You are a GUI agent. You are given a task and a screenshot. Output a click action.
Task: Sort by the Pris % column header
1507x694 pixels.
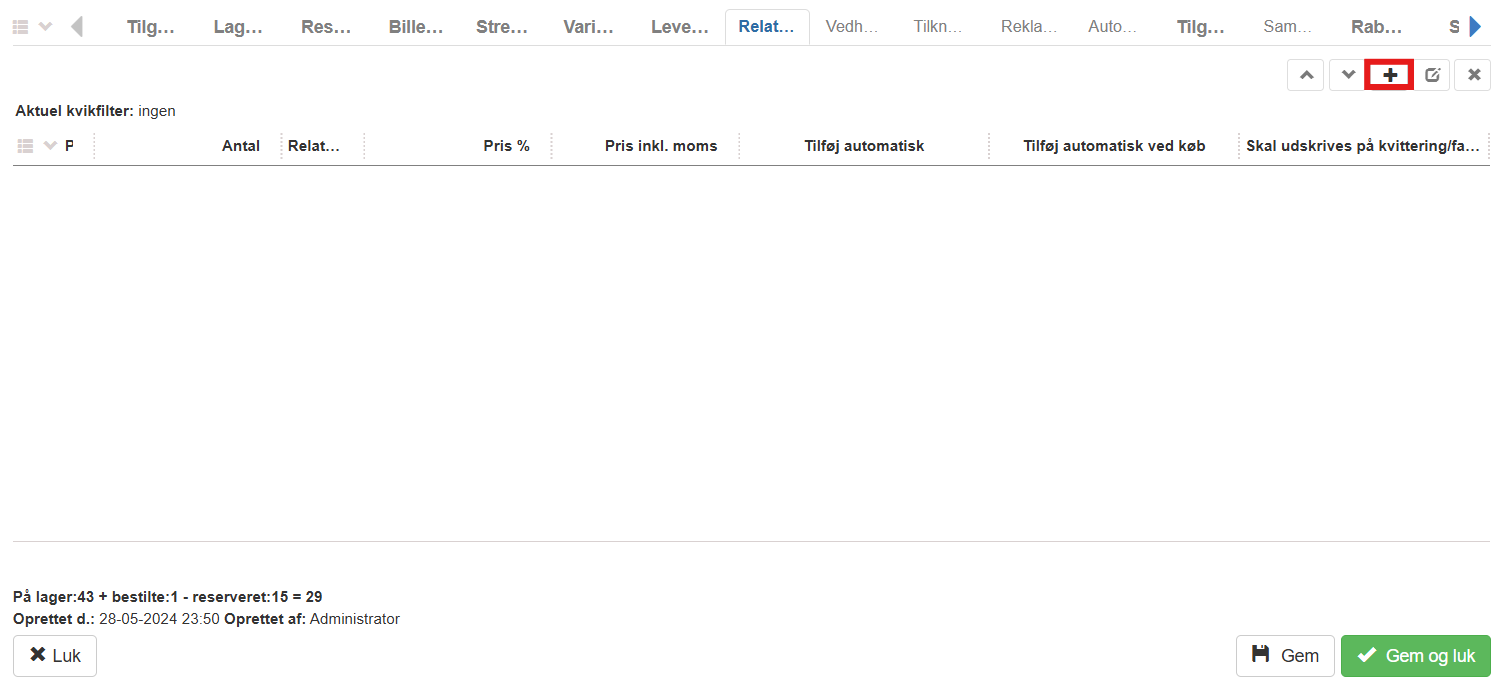pyautogui.click(x=506, y=146)
